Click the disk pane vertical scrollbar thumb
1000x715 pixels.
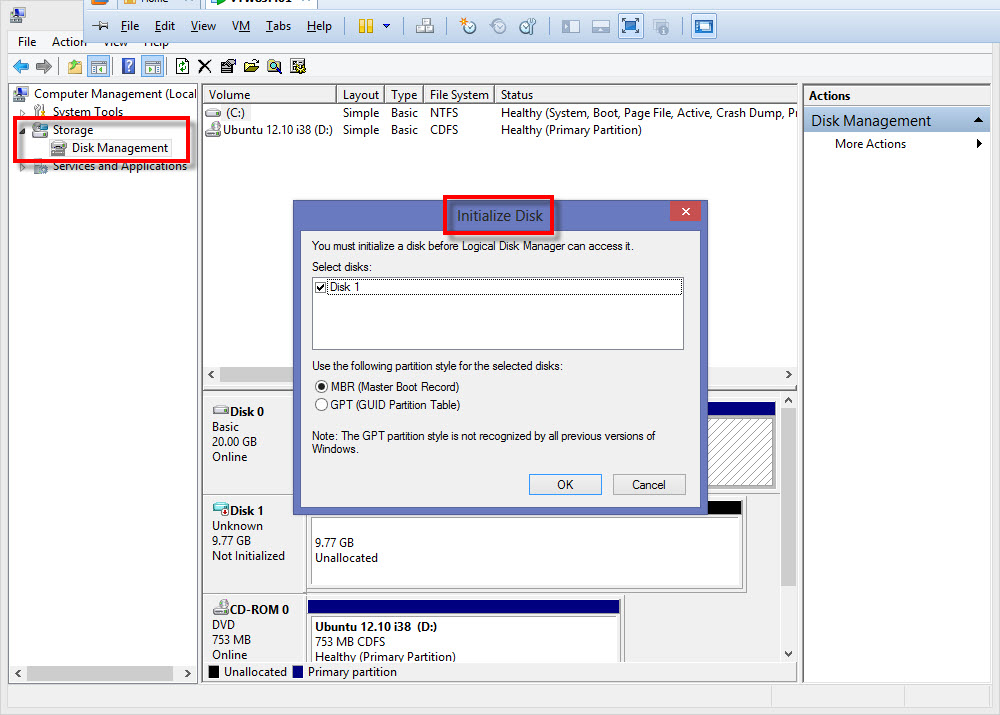(x=788, y=498)
